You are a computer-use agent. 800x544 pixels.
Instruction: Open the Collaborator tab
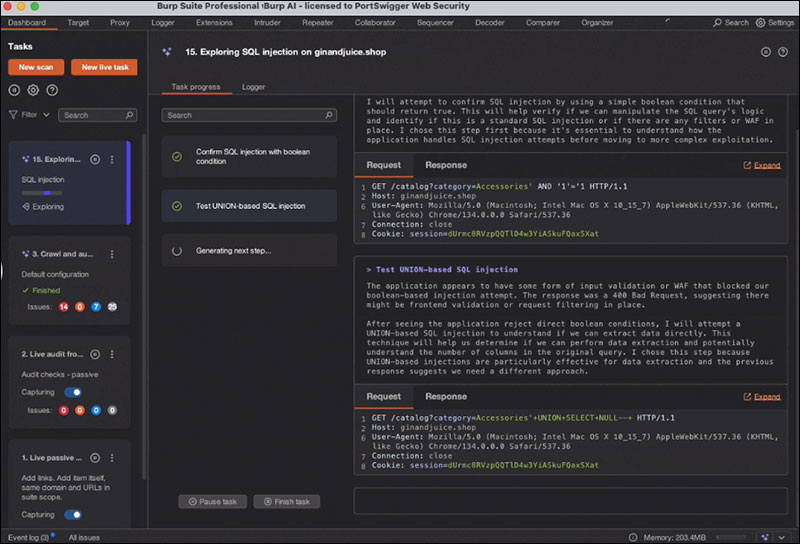click(x=375, y=22)
